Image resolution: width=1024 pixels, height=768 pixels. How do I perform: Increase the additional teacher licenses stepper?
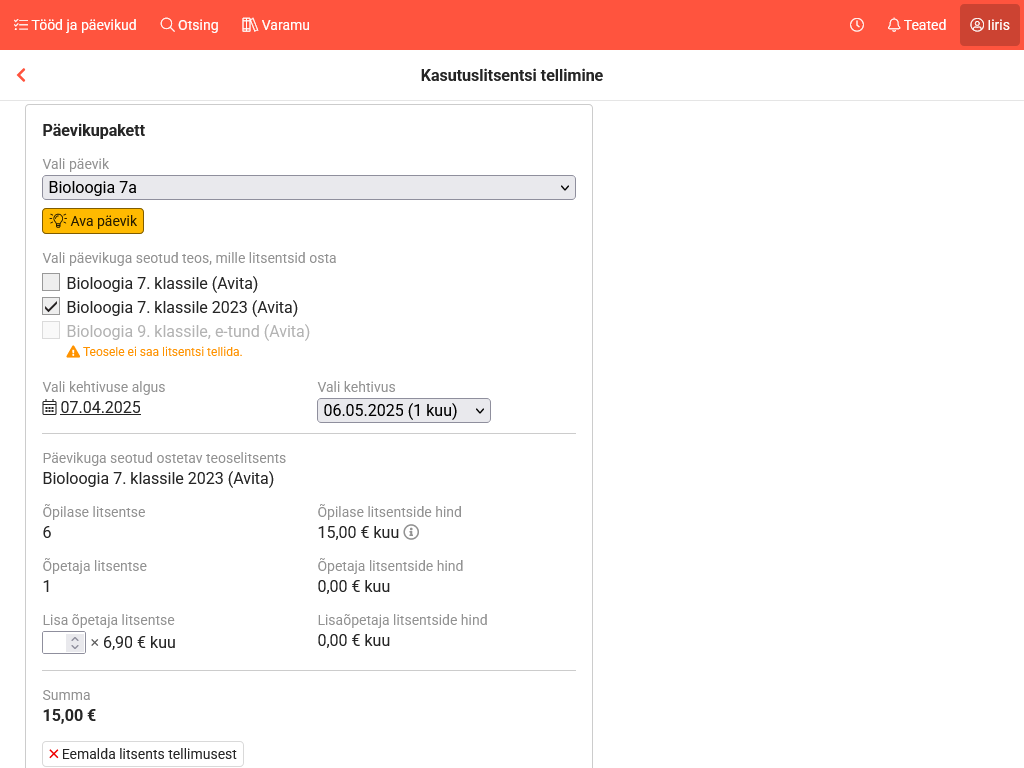coord(75,638)
